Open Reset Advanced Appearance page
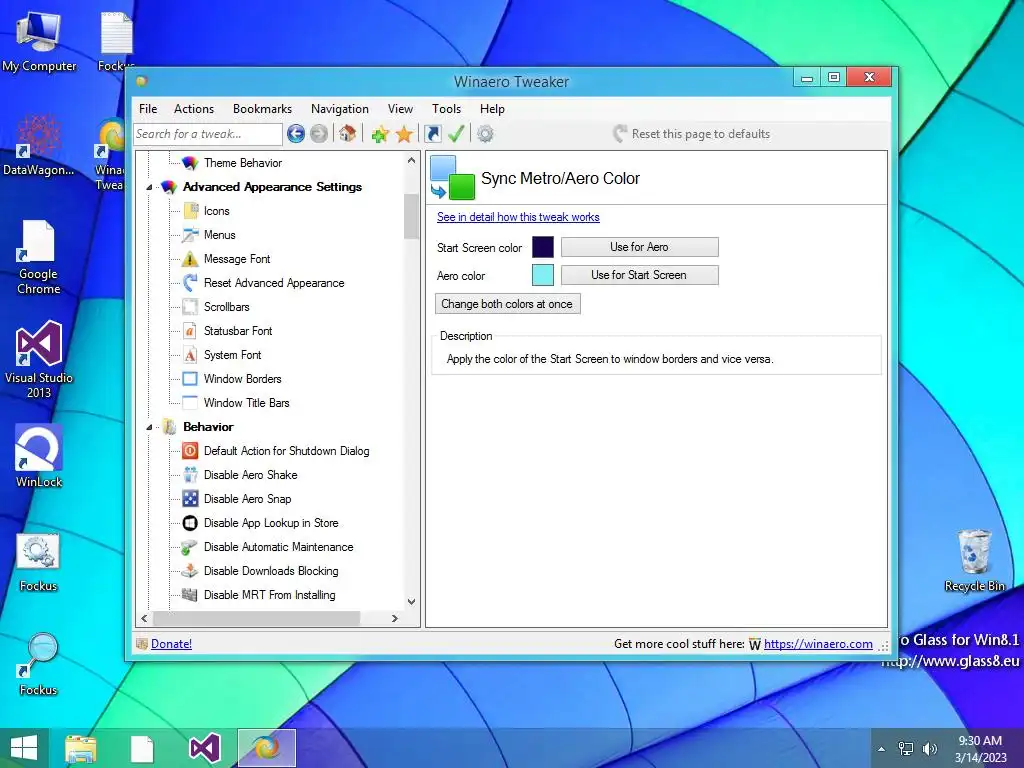Viewport: 1024px width, 768px height. pyautogui.click(x=274, y=283)
